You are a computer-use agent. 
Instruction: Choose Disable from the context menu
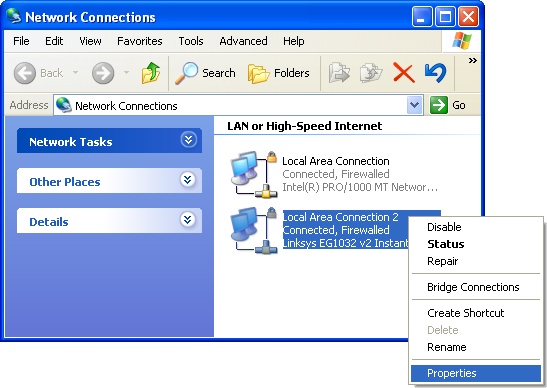coord(476,227)
